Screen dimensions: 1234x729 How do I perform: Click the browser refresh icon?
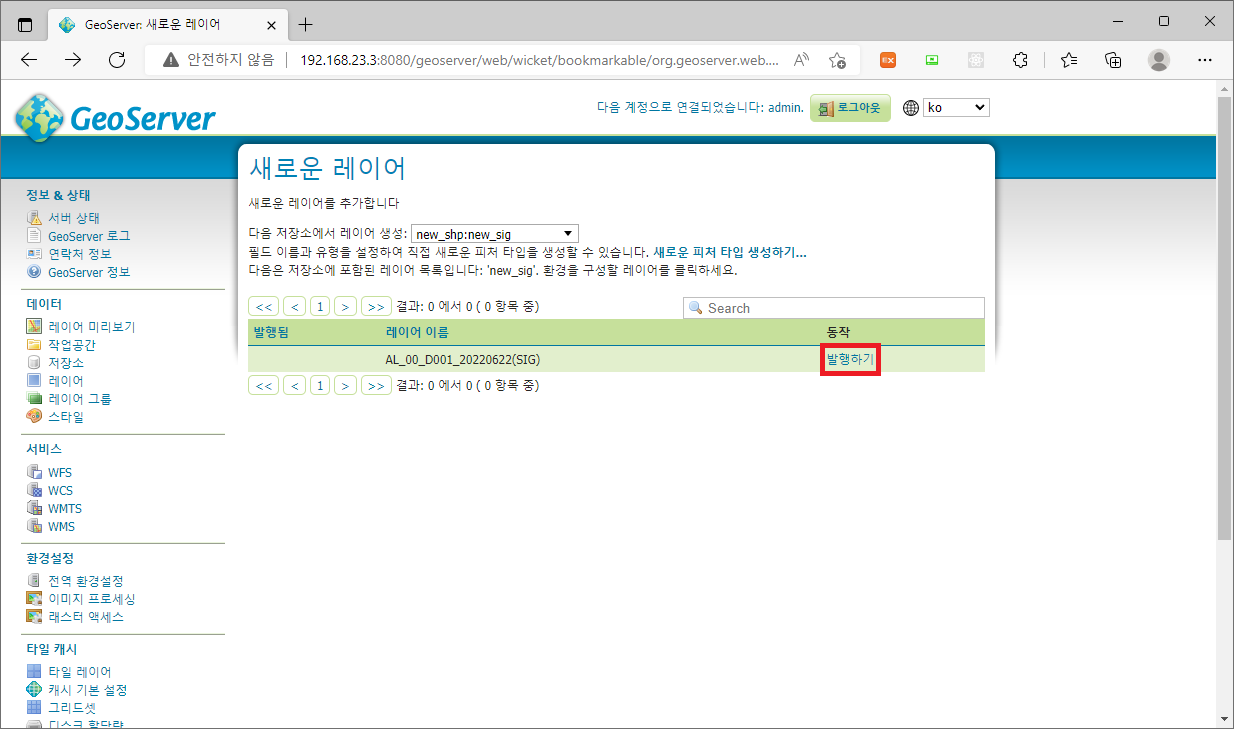click(x=117, y=60)
